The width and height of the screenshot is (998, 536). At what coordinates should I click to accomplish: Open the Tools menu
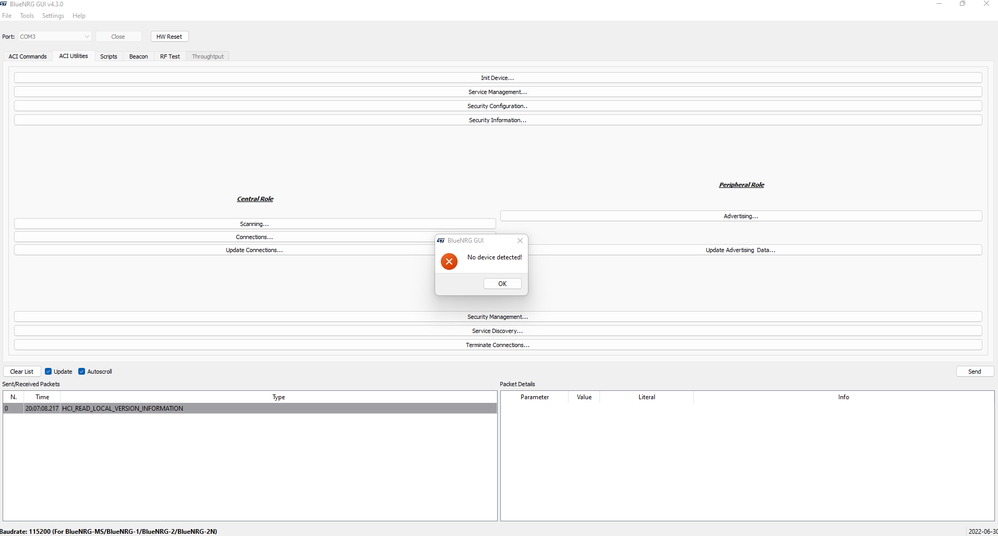[27, 16]
